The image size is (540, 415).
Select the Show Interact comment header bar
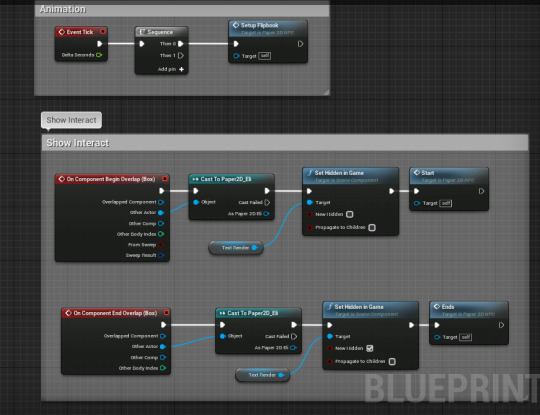(285, 143)
